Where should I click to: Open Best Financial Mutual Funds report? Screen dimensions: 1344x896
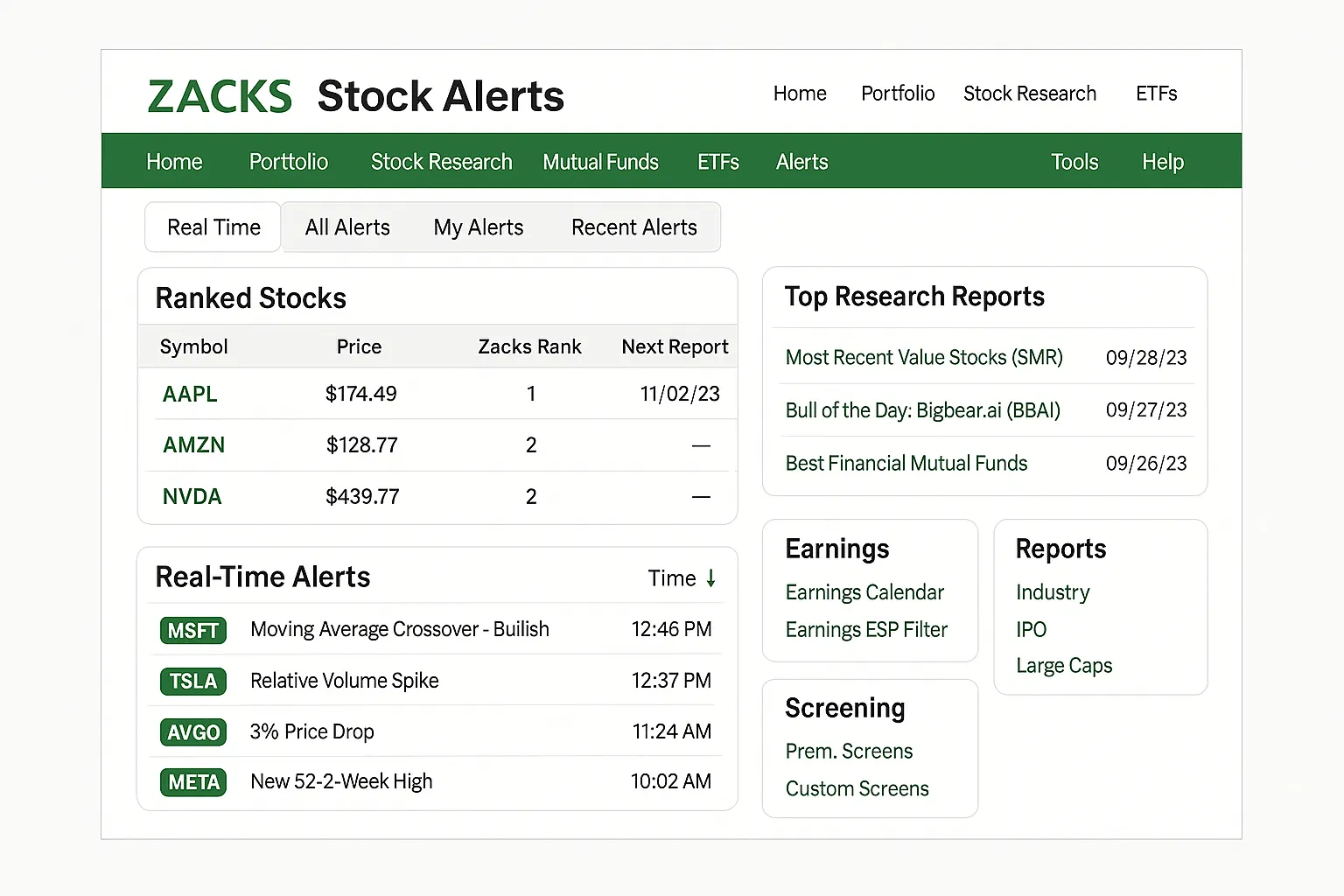pyautogui.click(x=906, y=464)
